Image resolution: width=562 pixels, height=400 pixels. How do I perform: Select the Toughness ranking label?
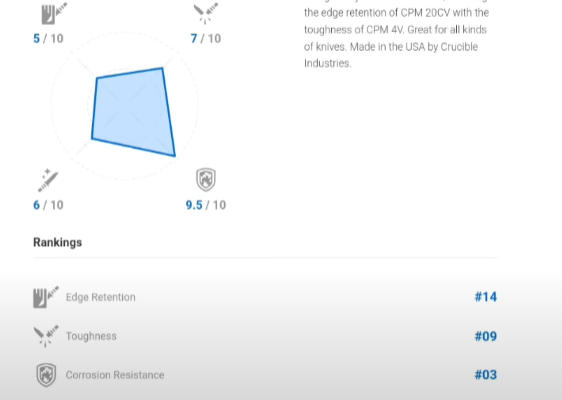(x=91, y=336)
